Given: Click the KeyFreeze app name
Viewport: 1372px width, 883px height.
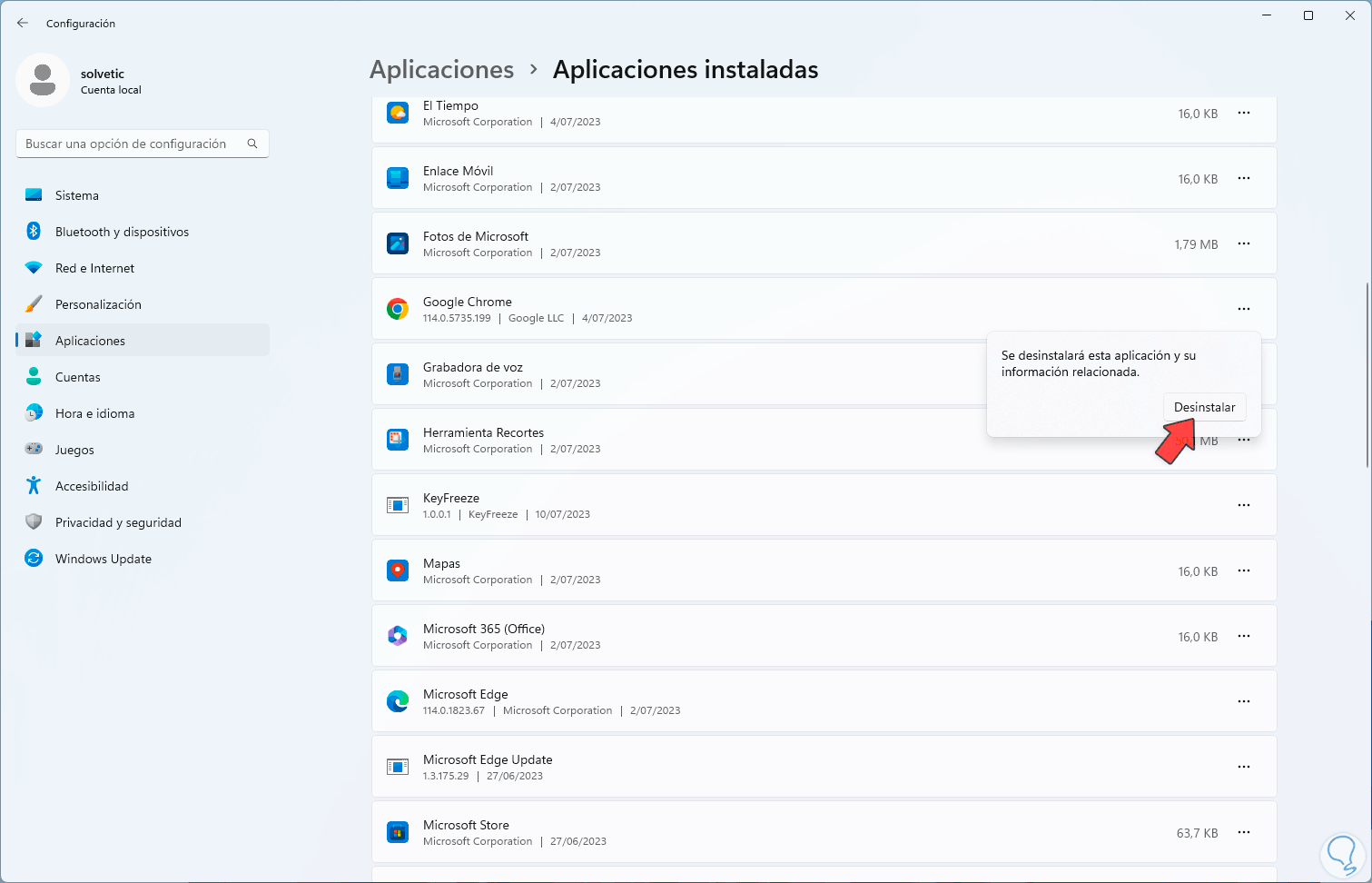Looking at the screenshot, I should [451, 498].
